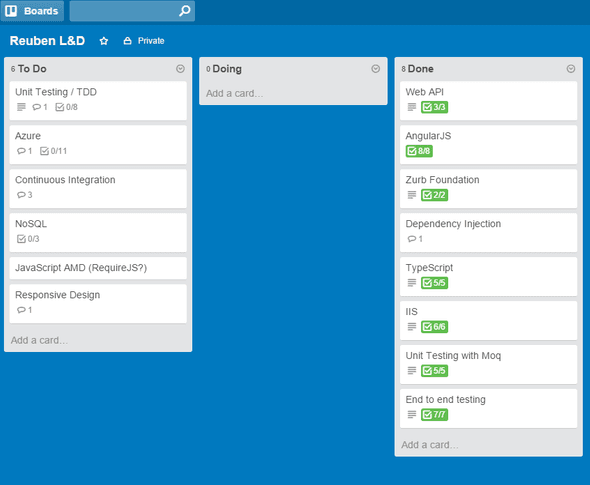Click the description icon on Web API card
The height and width of the screenshot is (485, 590).
412,107
